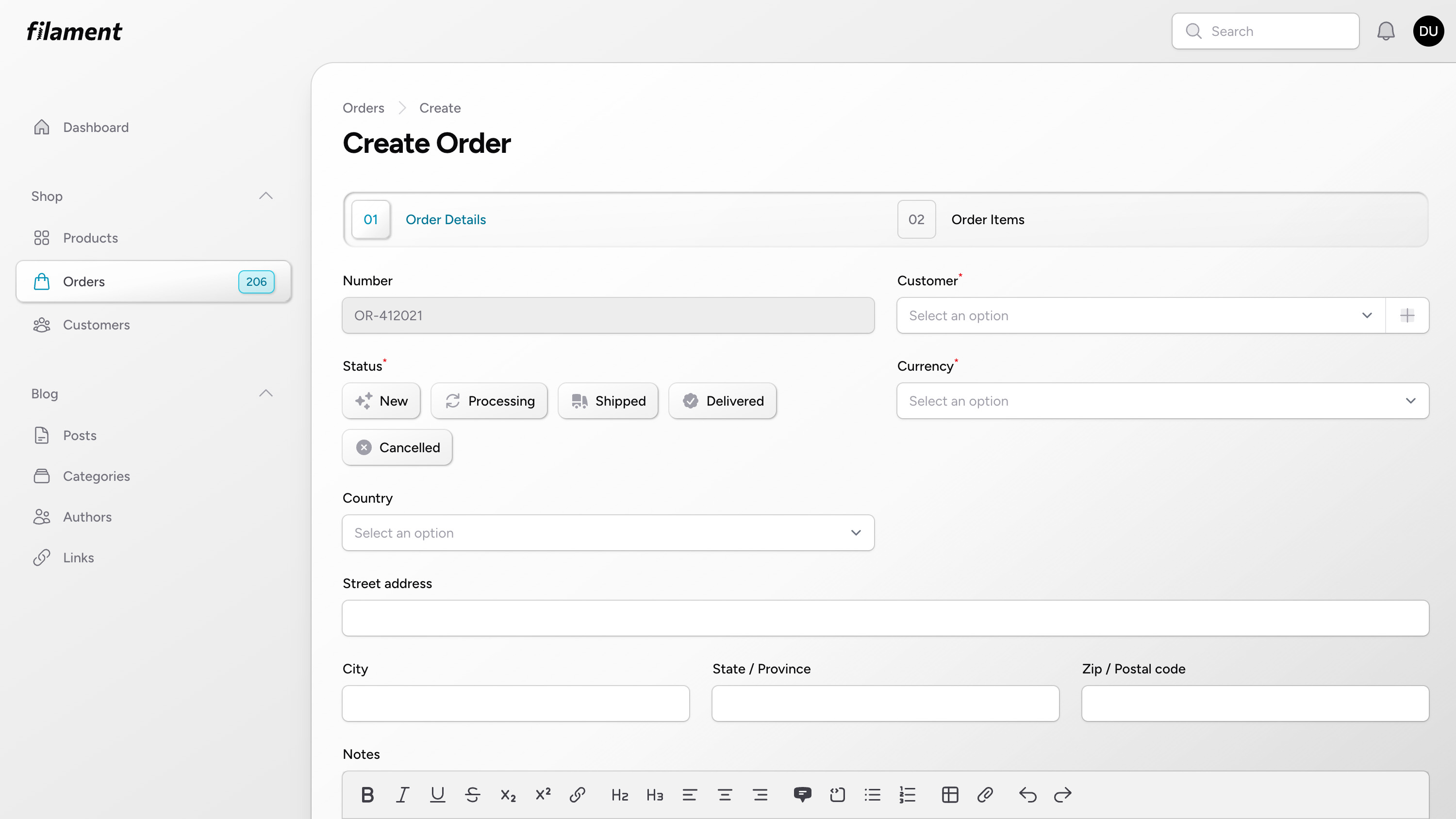Select the Cancelled status
The width and height of the screenshot is (1456, 819).
tap(397, 447)
